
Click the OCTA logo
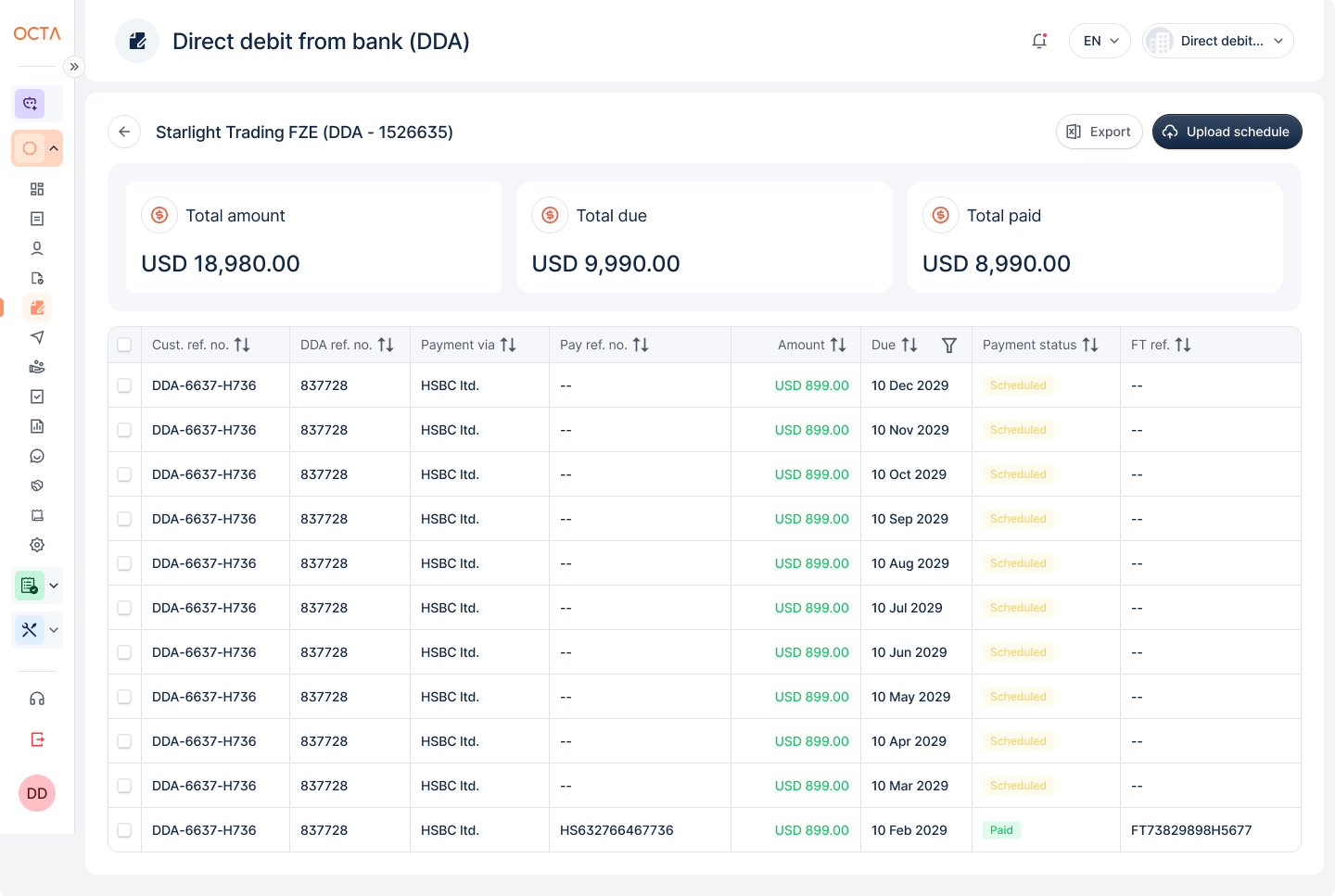point(37,33)
